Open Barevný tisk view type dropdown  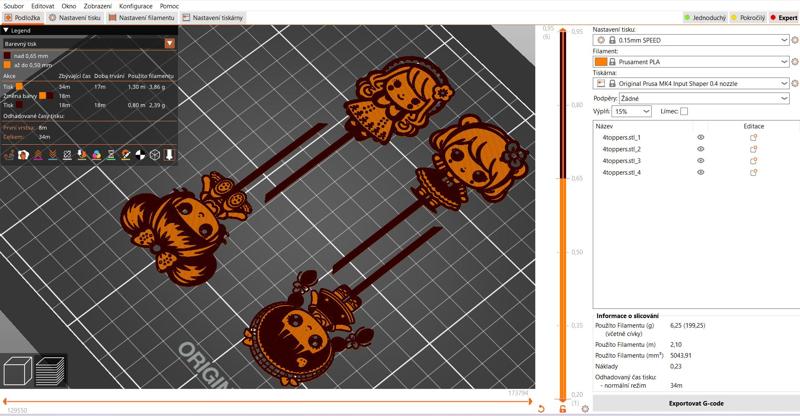click(x=89, y=44)
